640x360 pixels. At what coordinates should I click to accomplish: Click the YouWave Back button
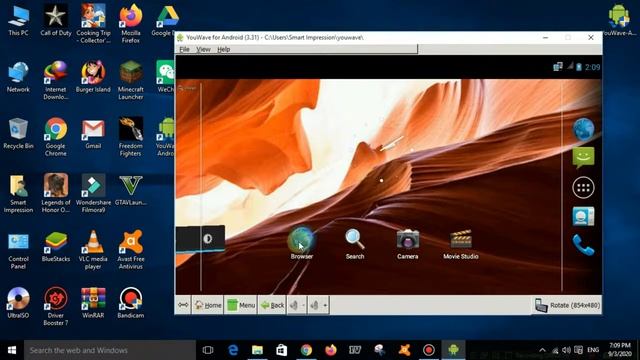pos(272,305)
